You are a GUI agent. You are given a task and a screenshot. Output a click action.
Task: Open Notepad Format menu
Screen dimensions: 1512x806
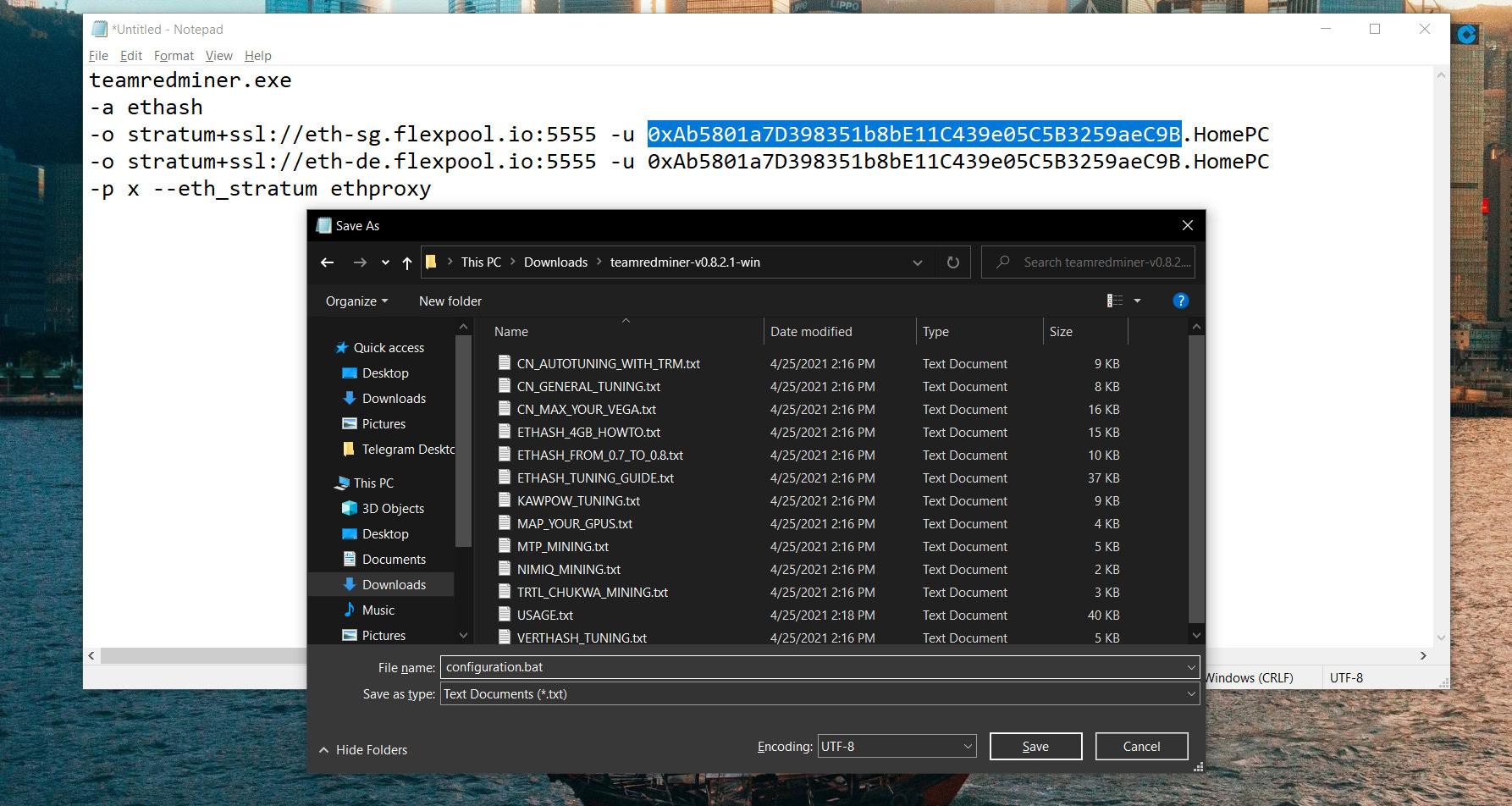[x=174, y=56]
